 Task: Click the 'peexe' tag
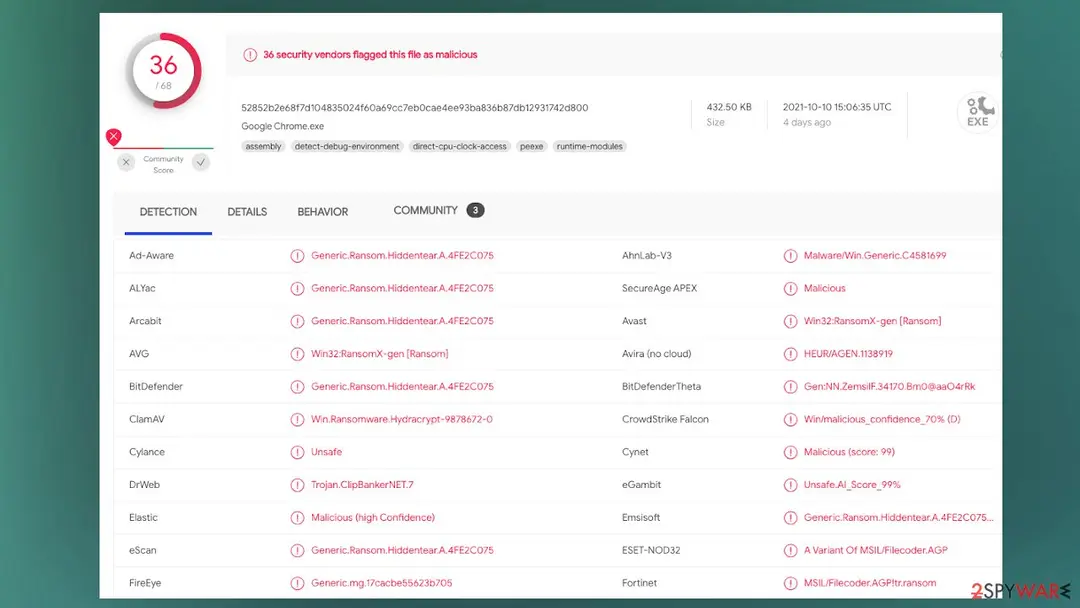click(x=531, y=147)
